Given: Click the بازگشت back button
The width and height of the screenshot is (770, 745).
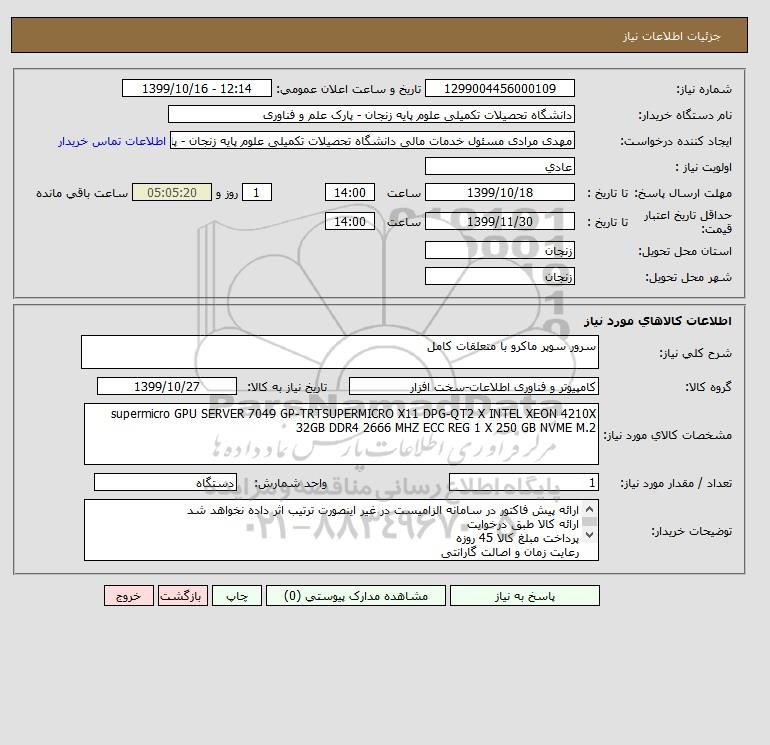Looking at the screenshot, I should click(x=183, y=596).
